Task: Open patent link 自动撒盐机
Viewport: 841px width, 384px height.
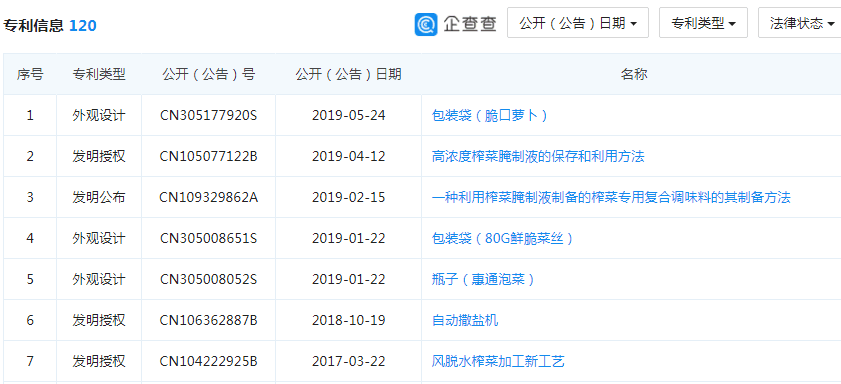Action: coord(465,320)
